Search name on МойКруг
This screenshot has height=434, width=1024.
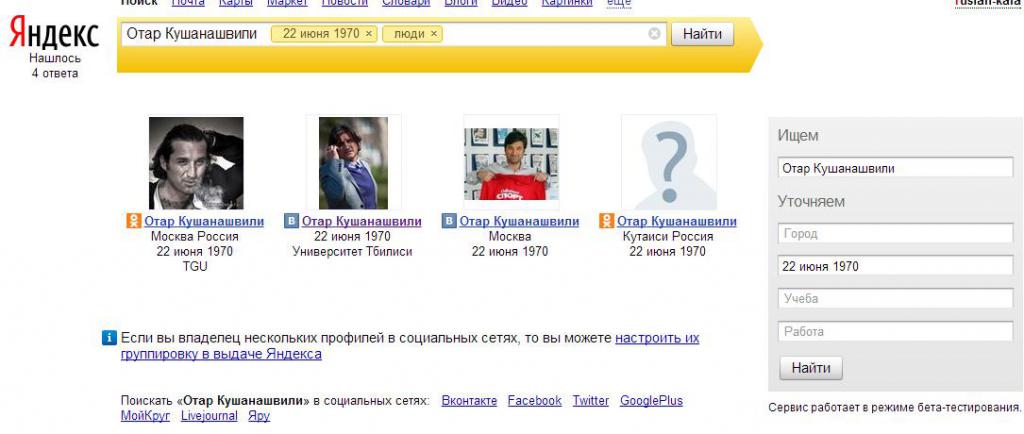(145, 416)
